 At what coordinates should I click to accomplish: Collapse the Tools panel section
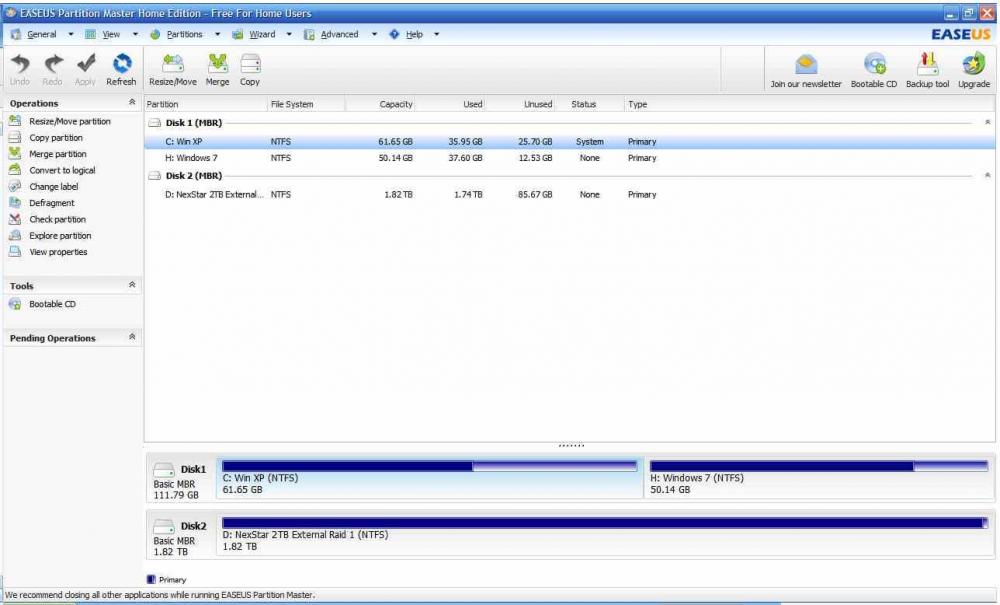pos(132,285)
